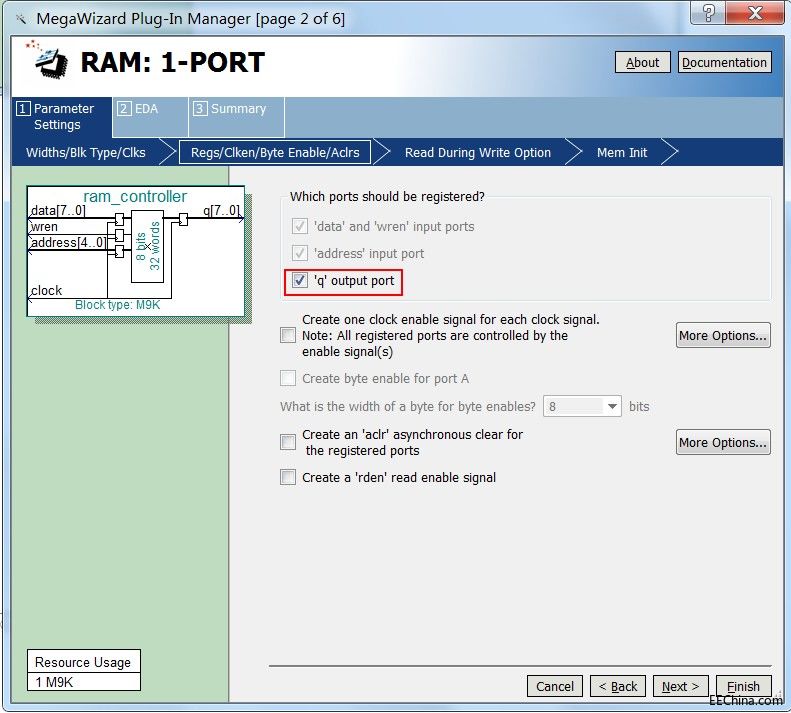Click the 'address' input port checkbox

tap(300, 253)
